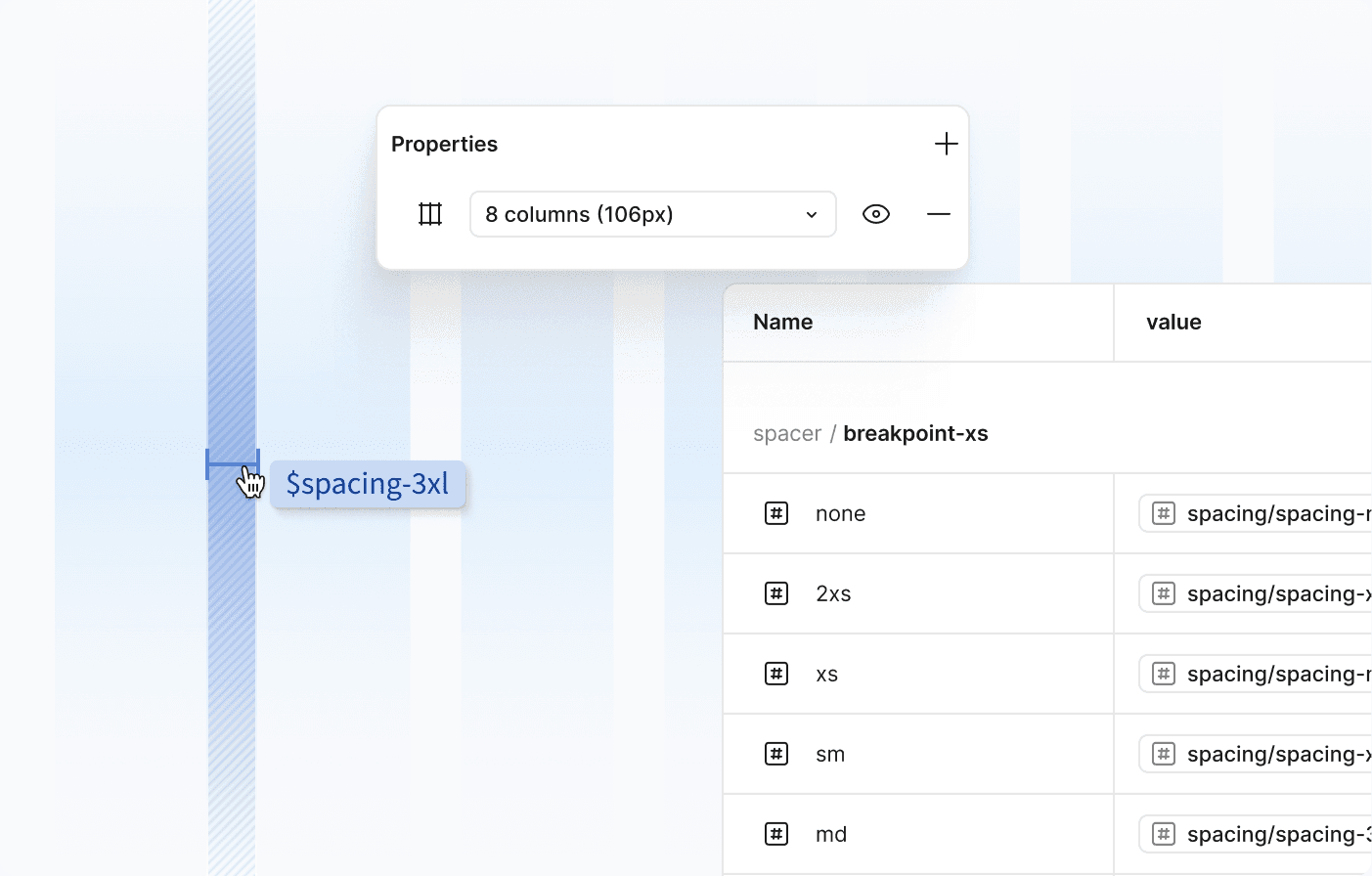This screenshot has height=876, width=1372.
Task: Click the spacer group label
Action: pyautogui.click(x=787, y=434)
